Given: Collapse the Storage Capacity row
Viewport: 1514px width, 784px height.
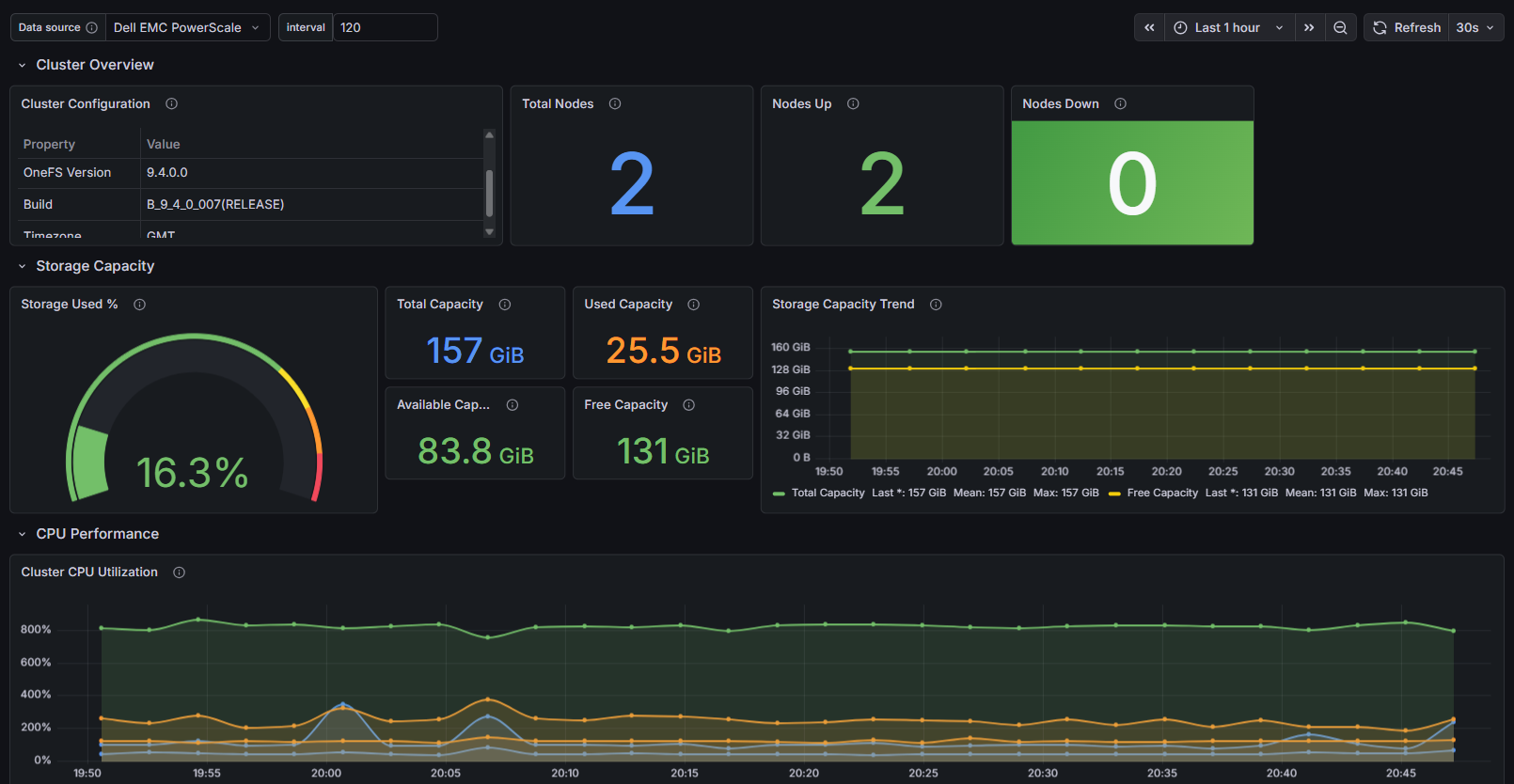Looking at the screenshot, I should click(x=23, y=266).
